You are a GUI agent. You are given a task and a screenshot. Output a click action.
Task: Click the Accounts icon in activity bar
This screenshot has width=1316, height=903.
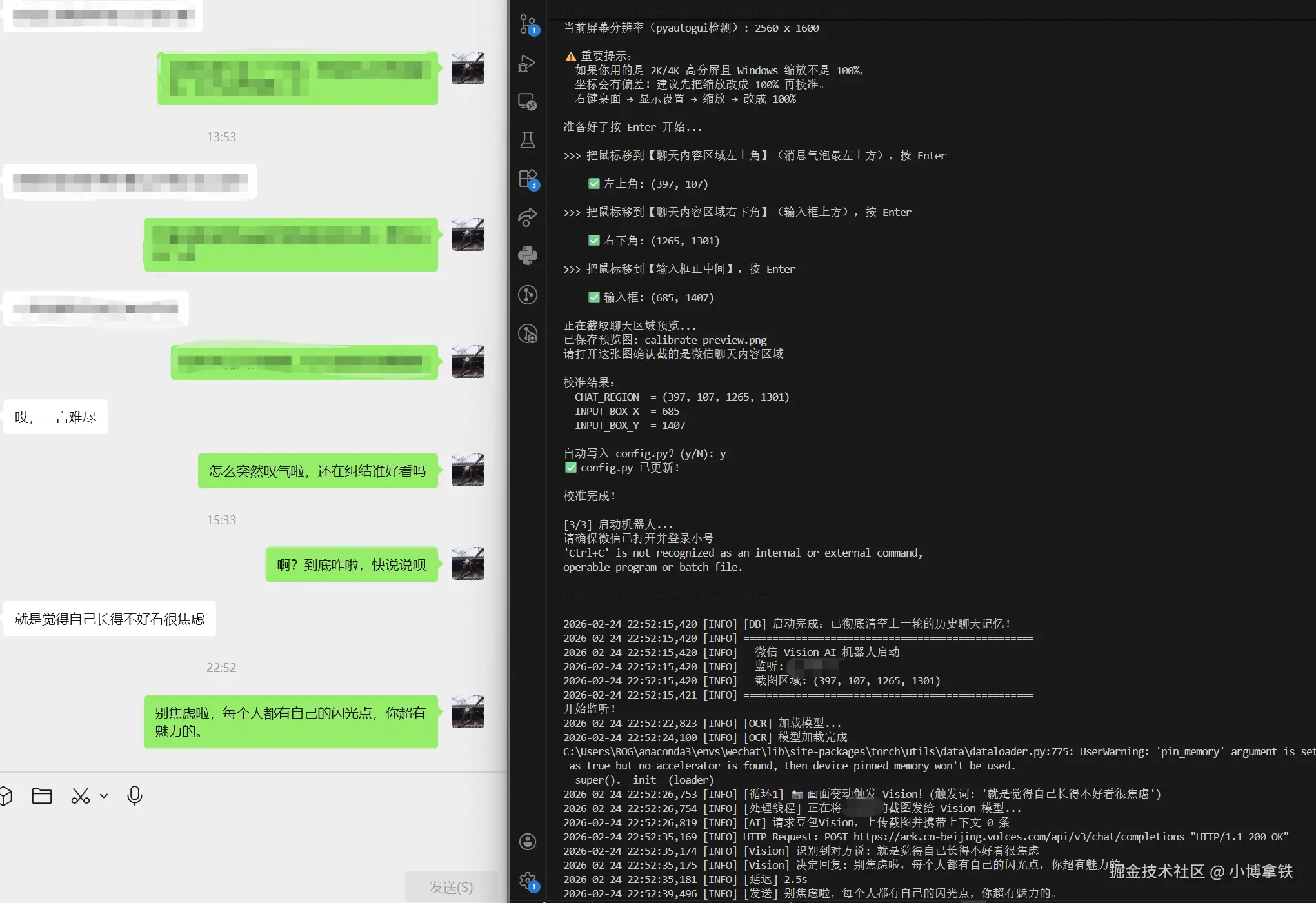527,841
